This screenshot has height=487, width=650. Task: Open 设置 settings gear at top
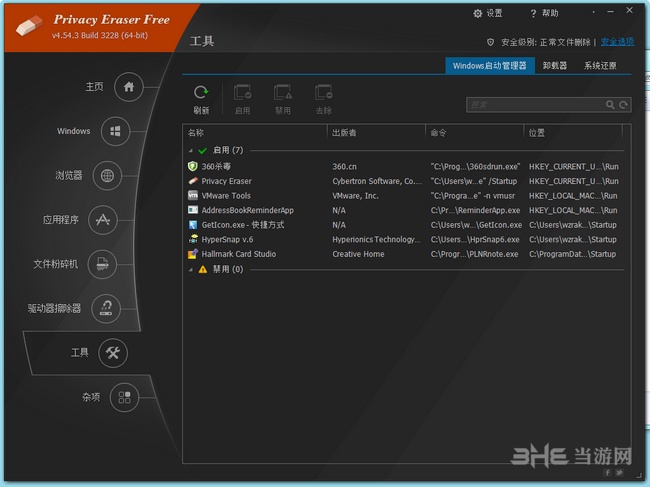(478, 13)
